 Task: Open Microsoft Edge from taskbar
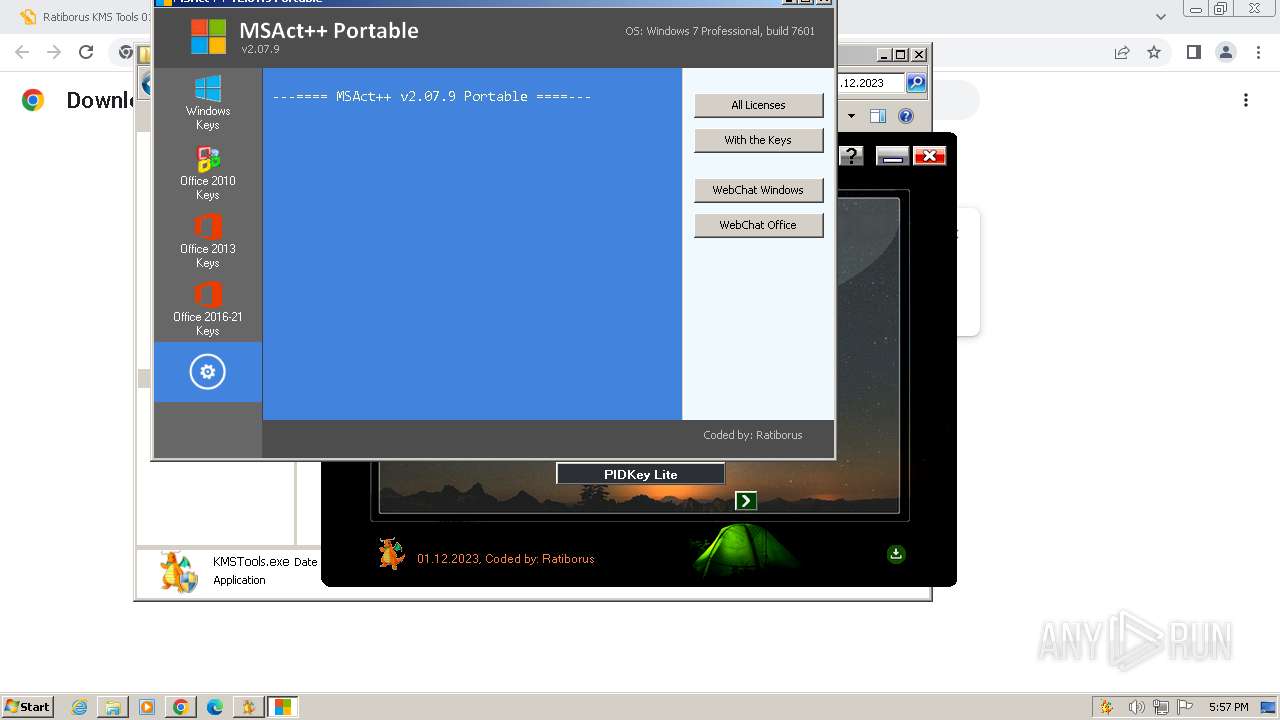pyautogui.click(x=215, y=707)
